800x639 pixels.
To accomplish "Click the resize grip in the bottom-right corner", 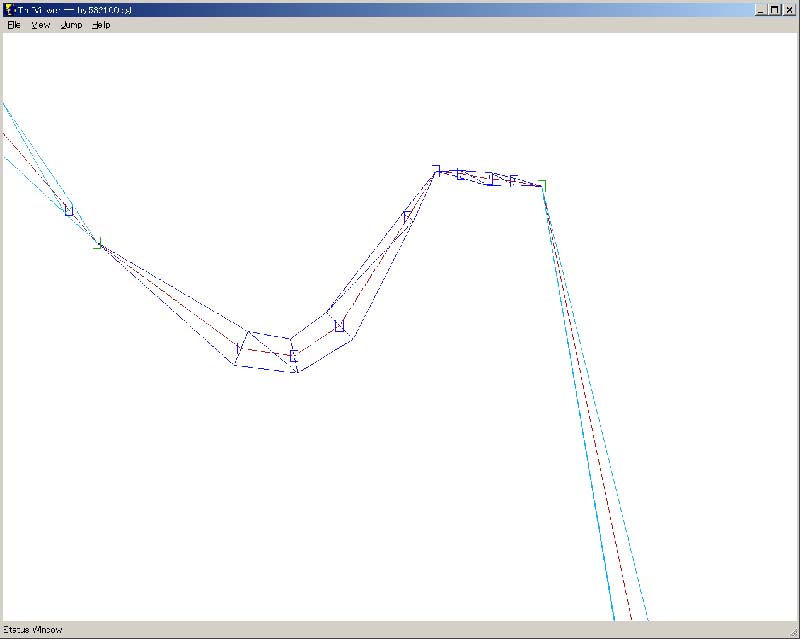I will (791, 631).
